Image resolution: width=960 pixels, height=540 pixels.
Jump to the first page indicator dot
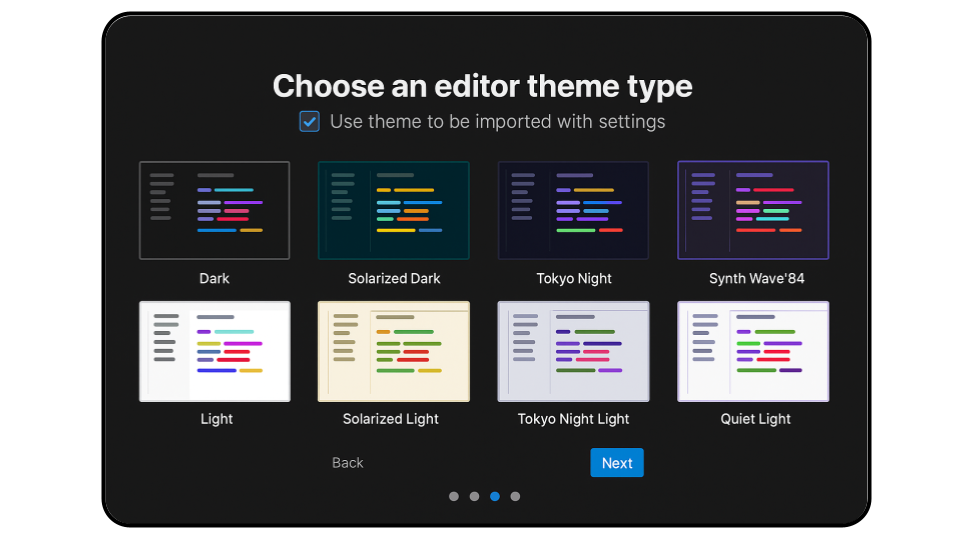click(454, 496)
